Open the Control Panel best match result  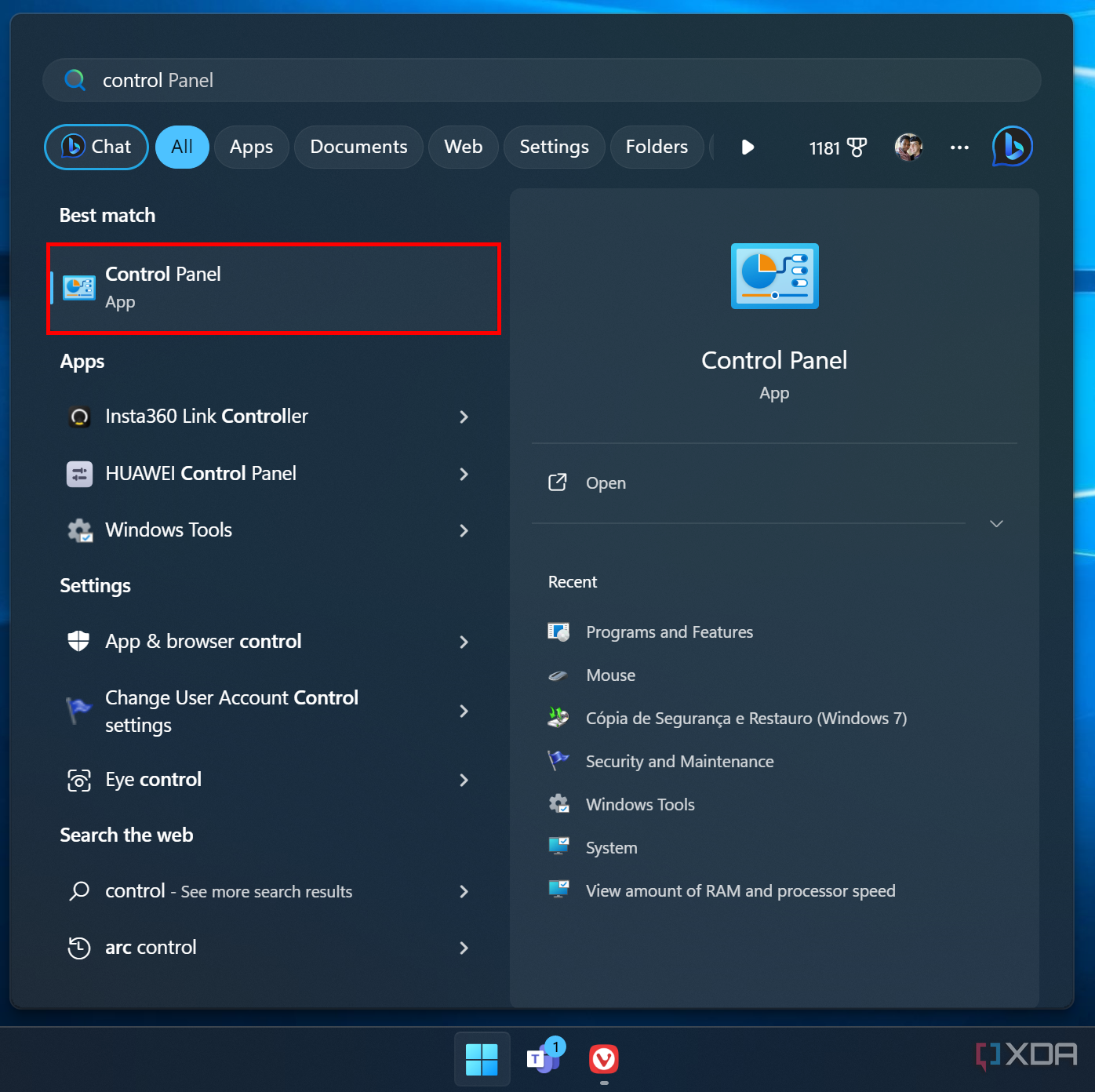[274, 288]
